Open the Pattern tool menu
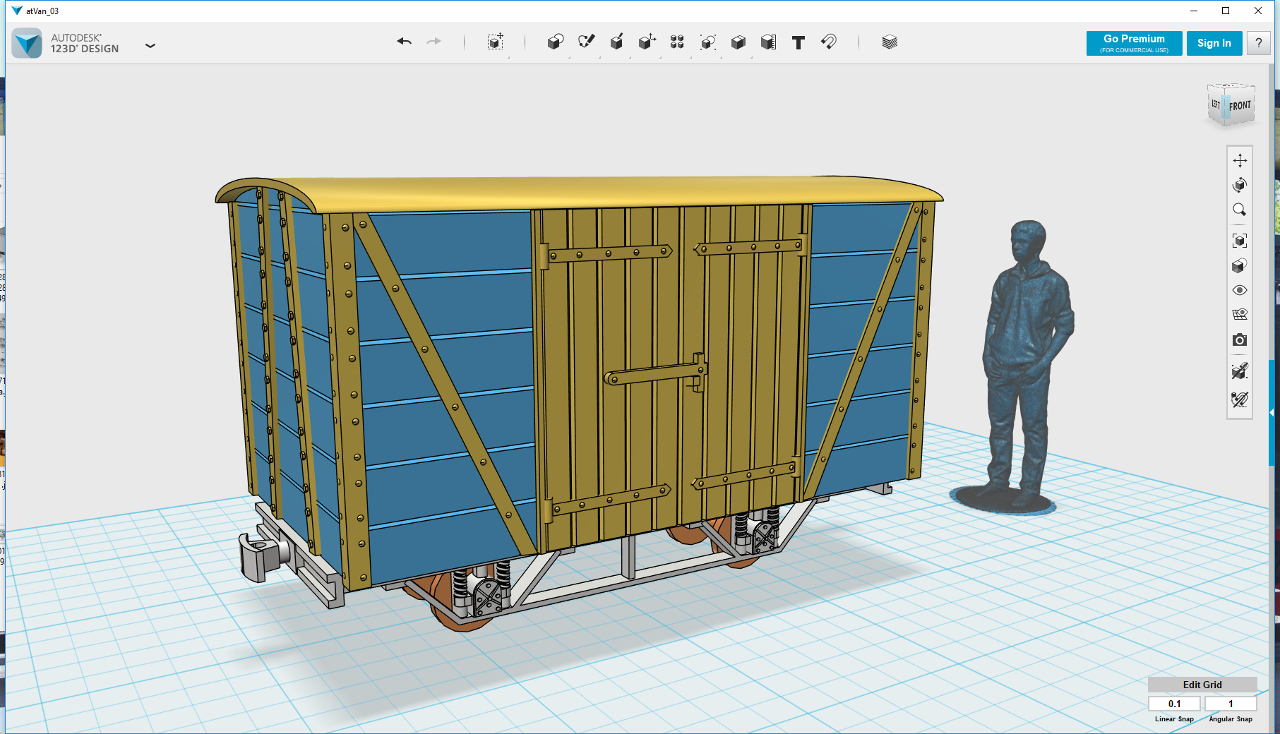 [x=677, y=42]
